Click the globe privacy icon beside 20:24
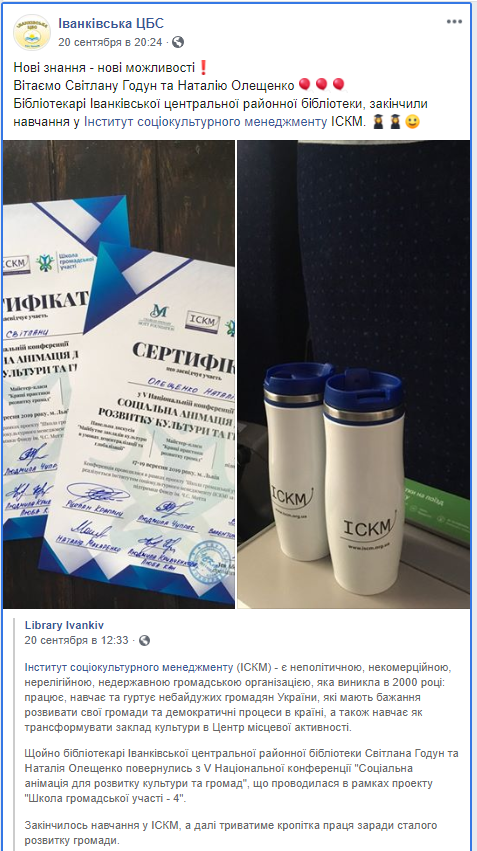The width and height of the screenshot is (477, 851). (177, 42)
